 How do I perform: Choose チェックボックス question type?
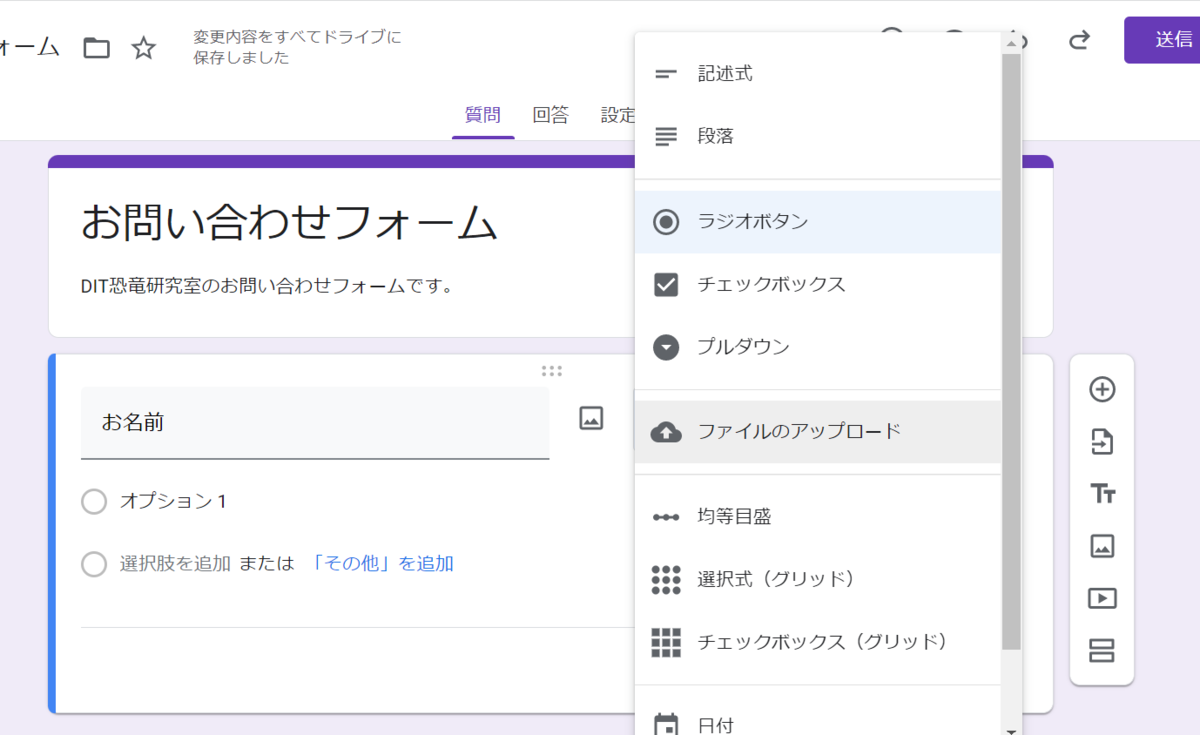tap(818, 285)
